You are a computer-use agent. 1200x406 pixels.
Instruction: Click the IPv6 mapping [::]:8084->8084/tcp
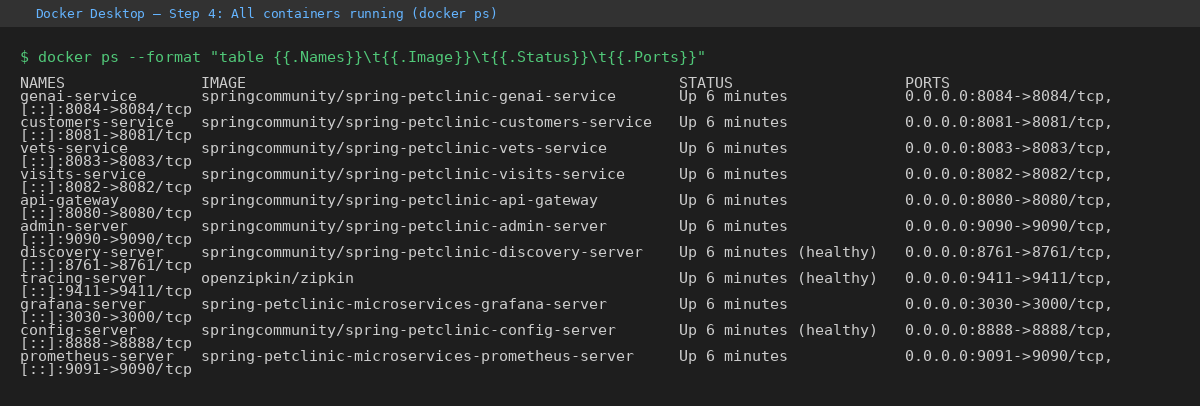tap(106, 109)
